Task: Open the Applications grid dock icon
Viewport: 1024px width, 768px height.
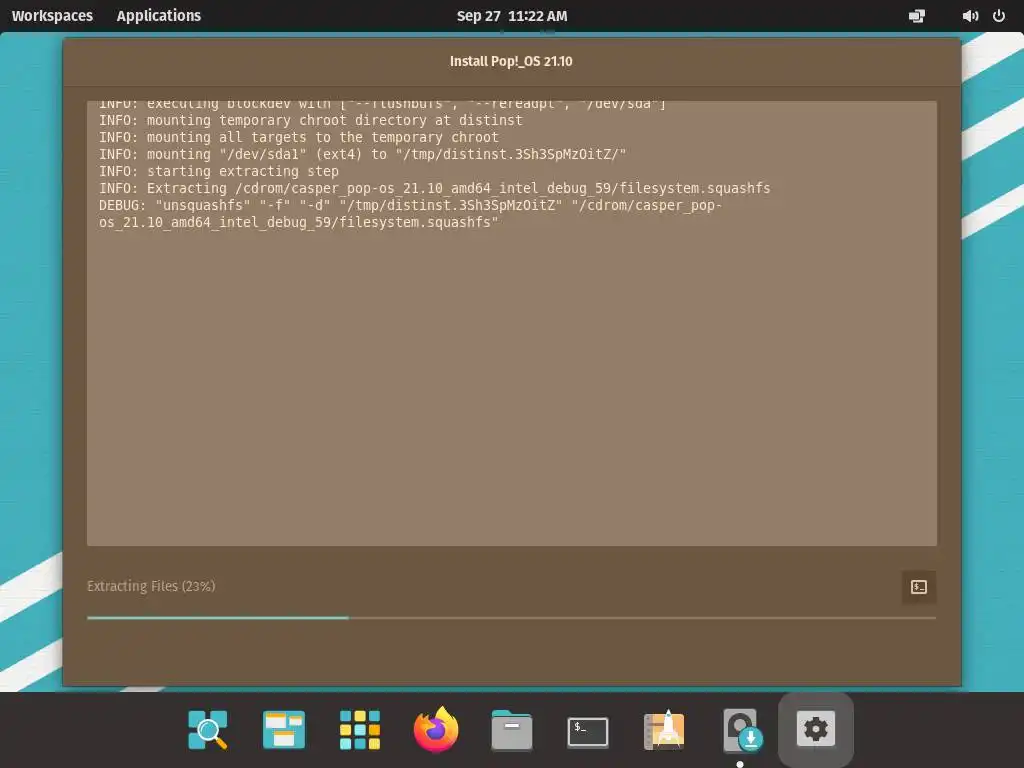Action: click(x=360, y=729)
